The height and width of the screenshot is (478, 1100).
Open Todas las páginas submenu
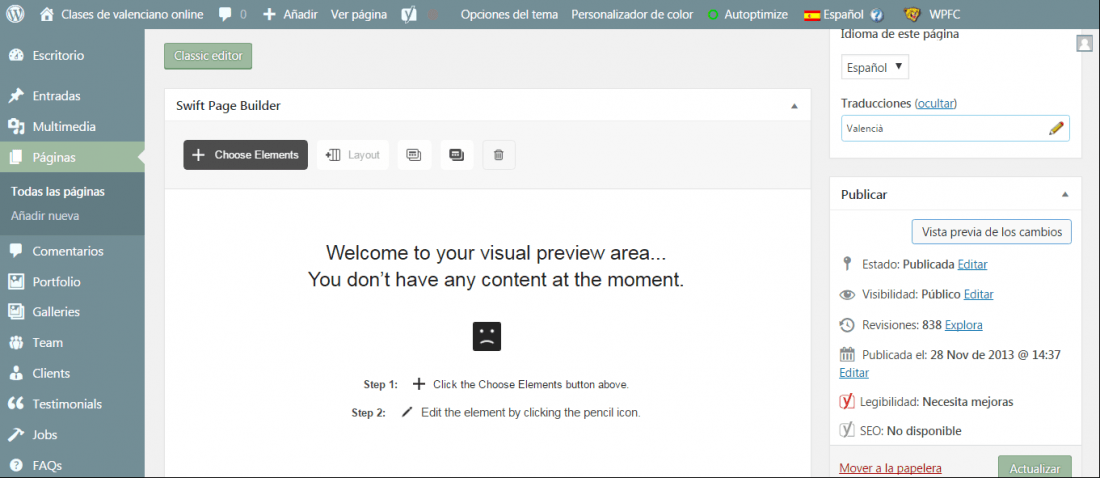click(58, 192)
